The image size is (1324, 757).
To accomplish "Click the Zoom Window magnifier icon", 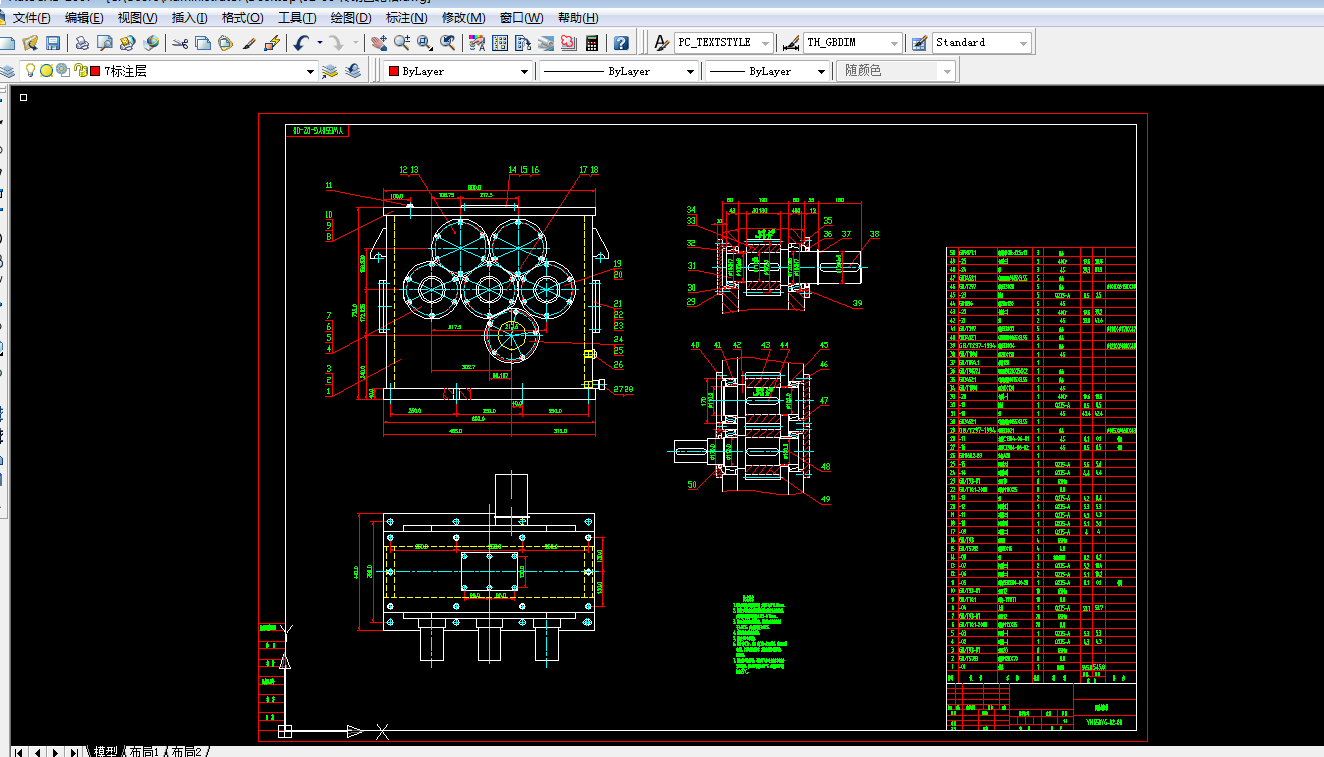I will point(424,43).
